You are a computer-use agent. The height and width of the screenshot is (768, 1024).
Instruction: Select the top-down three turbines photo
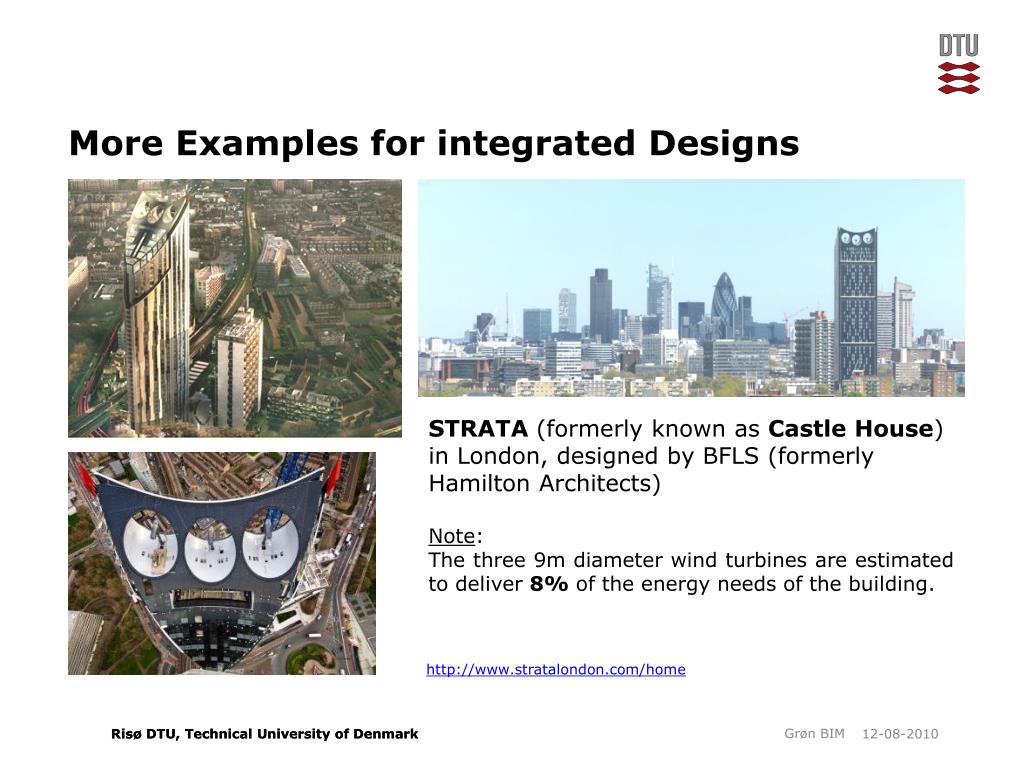(x=222, y=563)
